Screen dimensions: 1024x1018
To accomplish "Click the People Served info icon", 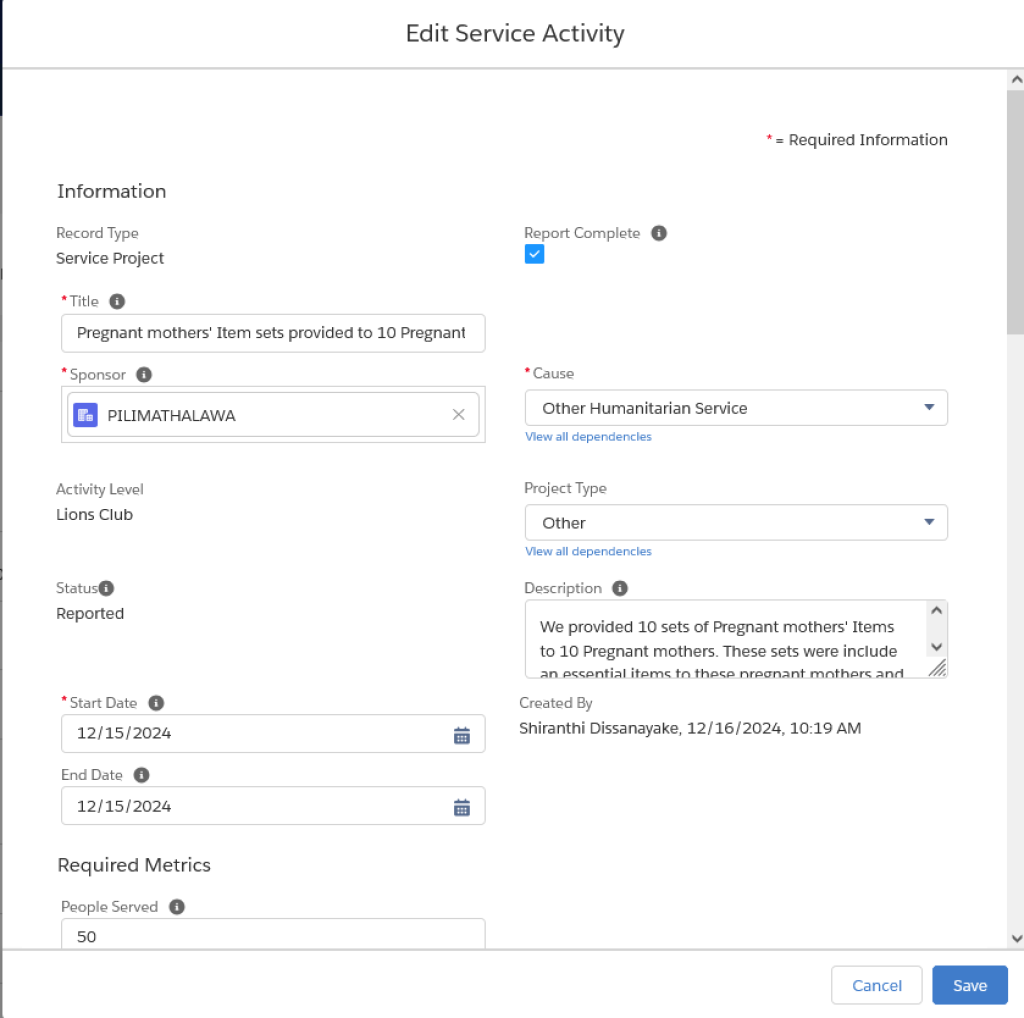I will 176,907.
